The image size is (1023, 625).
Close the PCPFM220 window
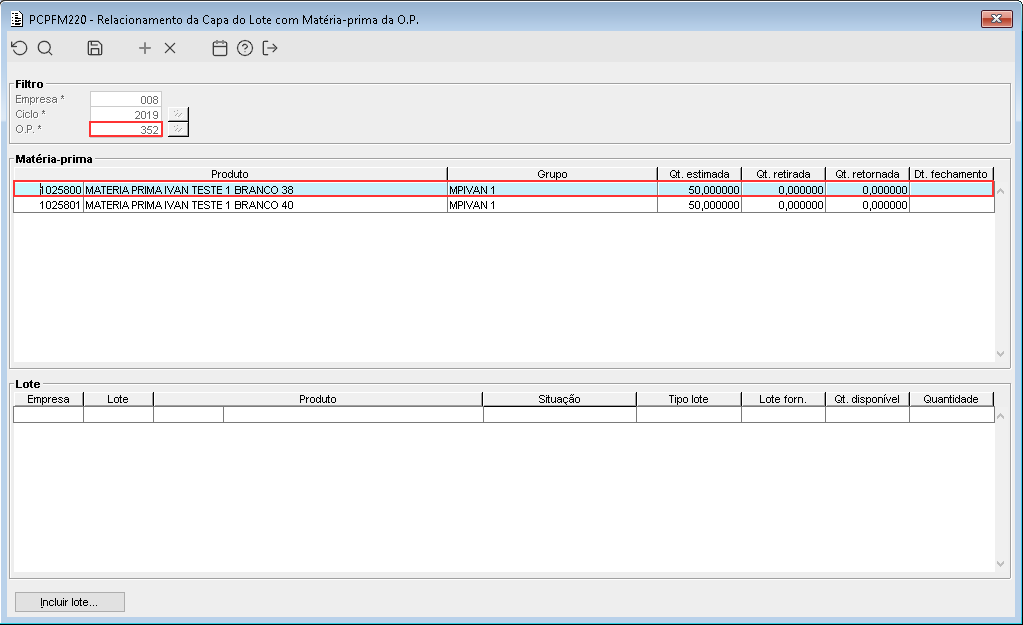coord(996,19)
